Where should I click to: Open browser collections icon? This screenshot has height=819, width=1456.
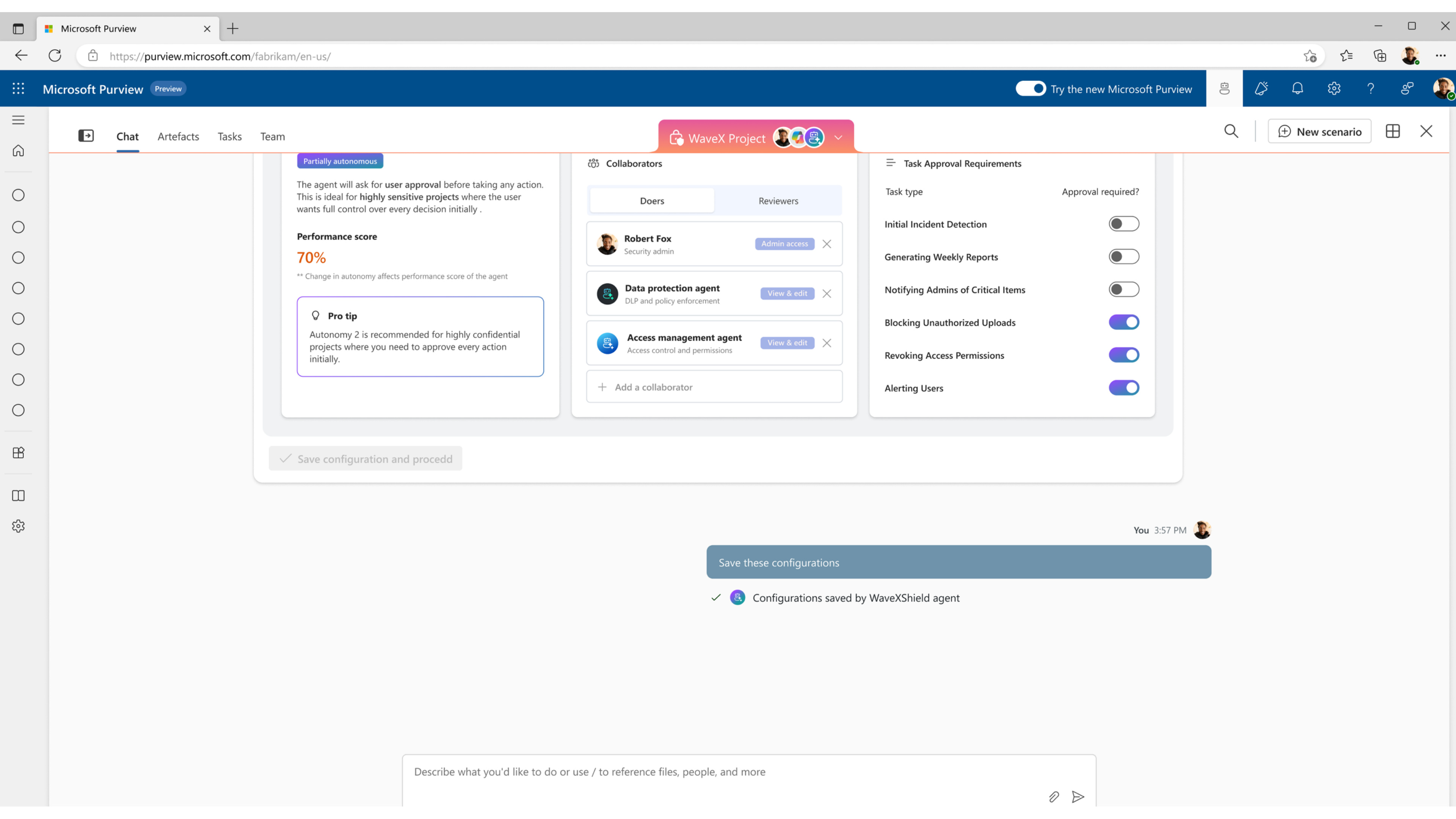point(1380,55)
